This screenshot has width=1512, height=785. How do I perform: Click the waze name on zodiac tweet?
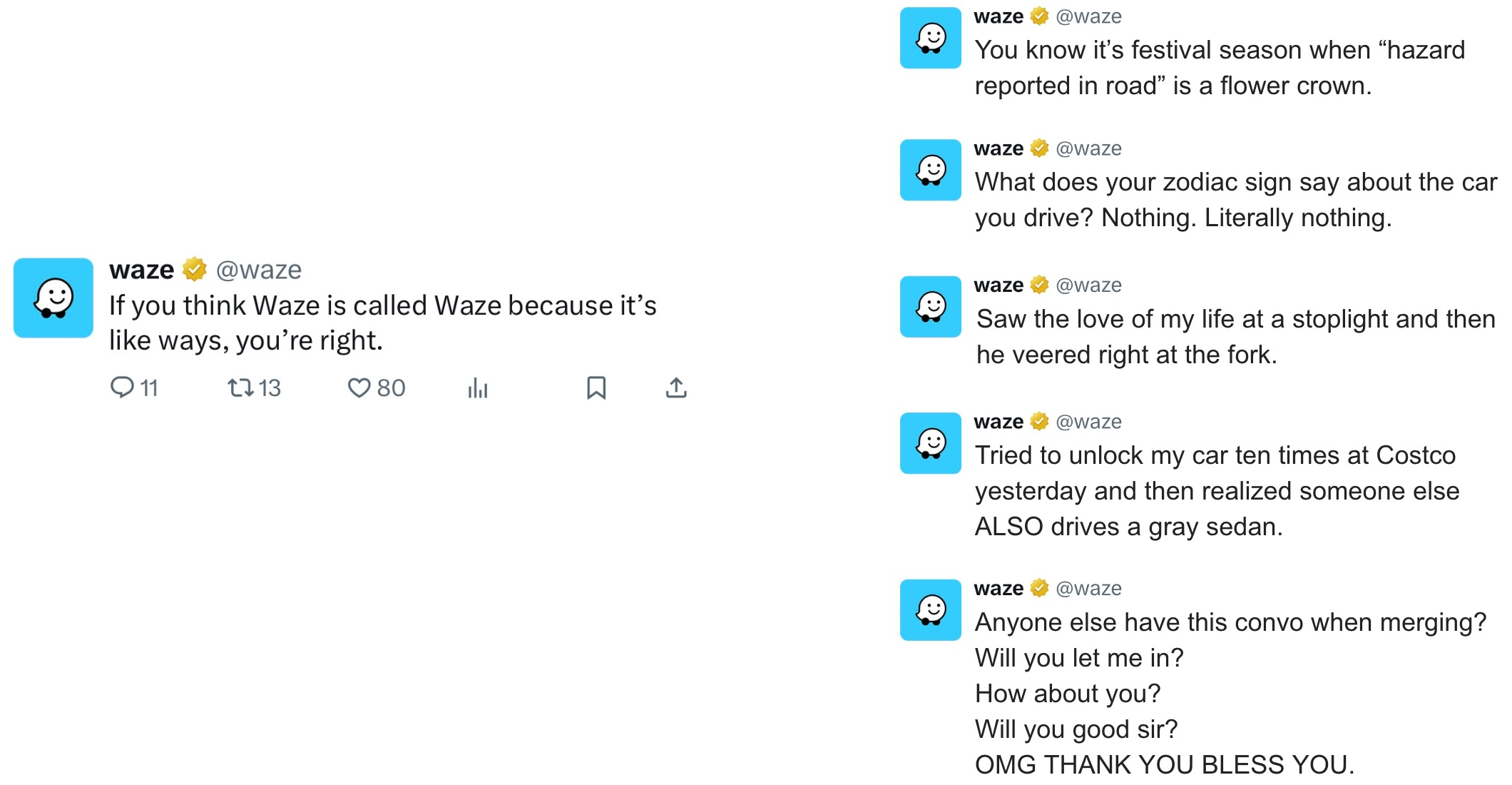pos(998,148)
